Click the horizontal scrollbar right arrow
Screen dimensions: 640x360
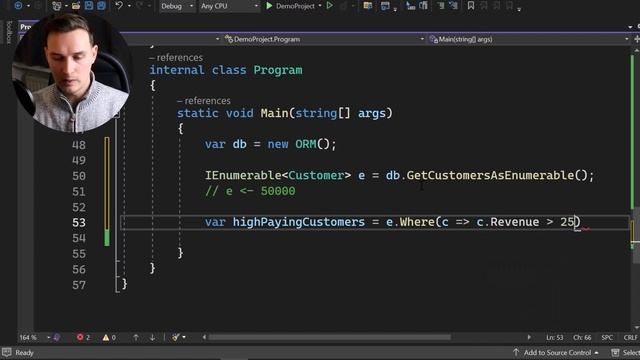(x=529, y=337)
